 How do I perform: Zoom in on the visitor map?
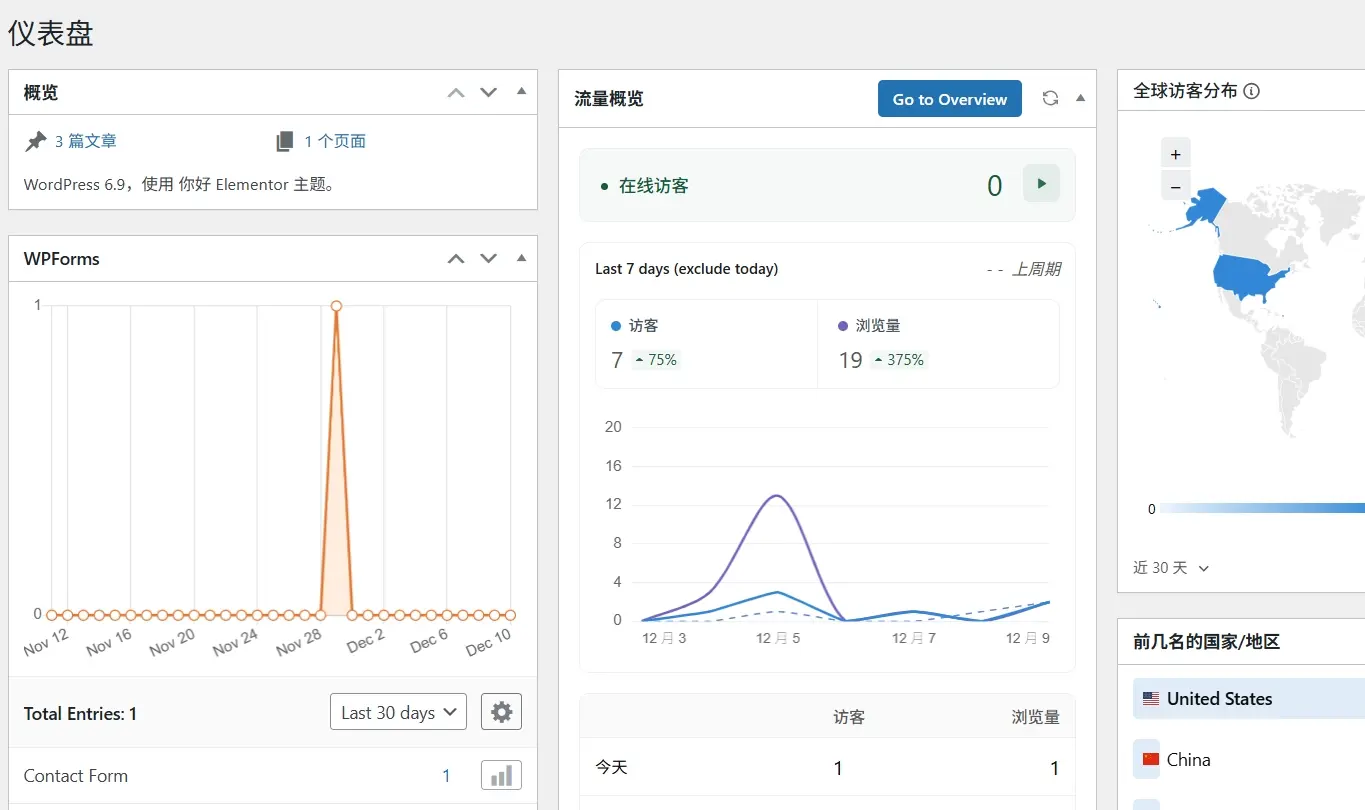click(x=1175, y=154)
